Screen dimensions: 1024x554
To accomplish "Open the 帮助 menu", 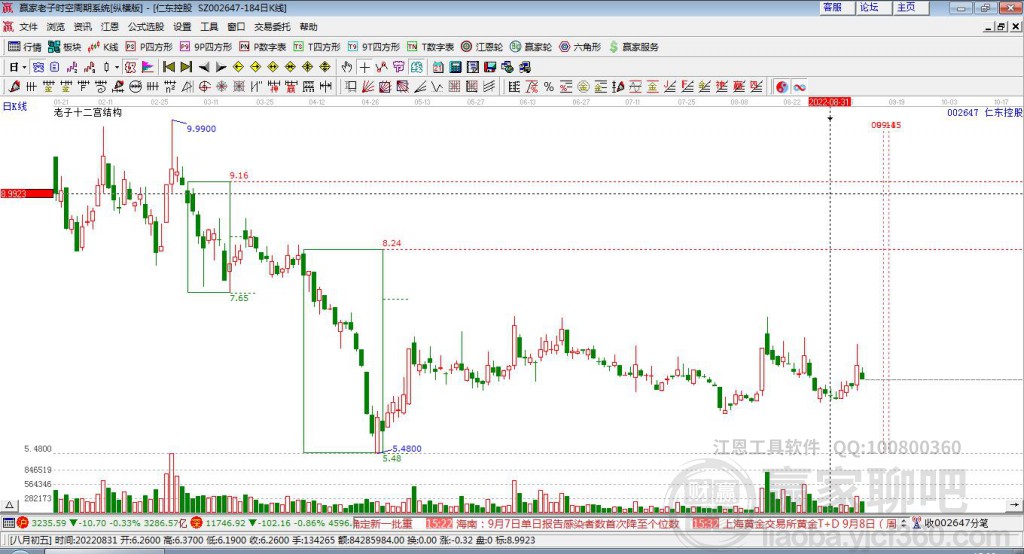I will (x=308, y=27).
